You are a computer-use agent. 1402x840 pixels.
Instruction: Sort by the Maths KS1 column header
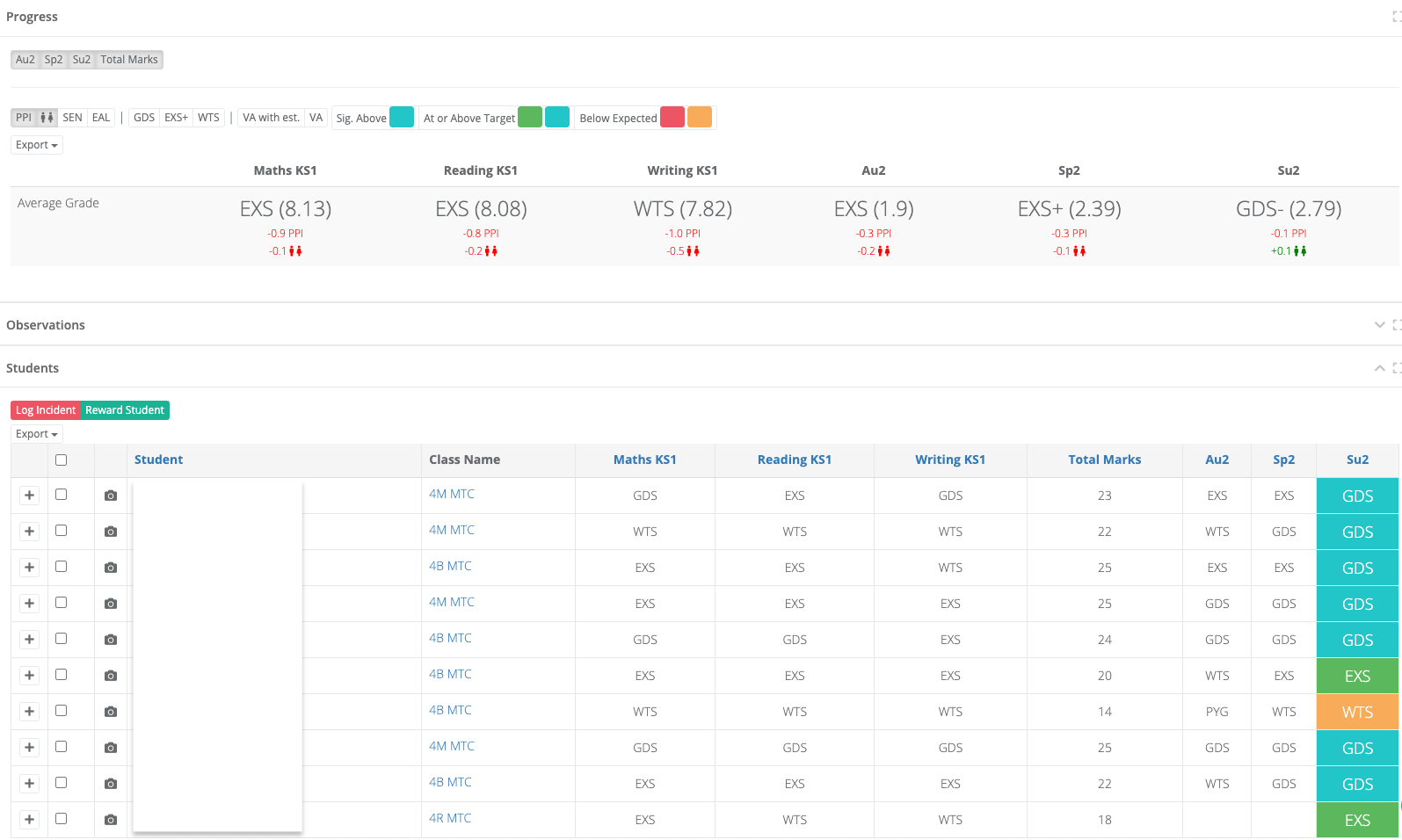pos(645,460)
